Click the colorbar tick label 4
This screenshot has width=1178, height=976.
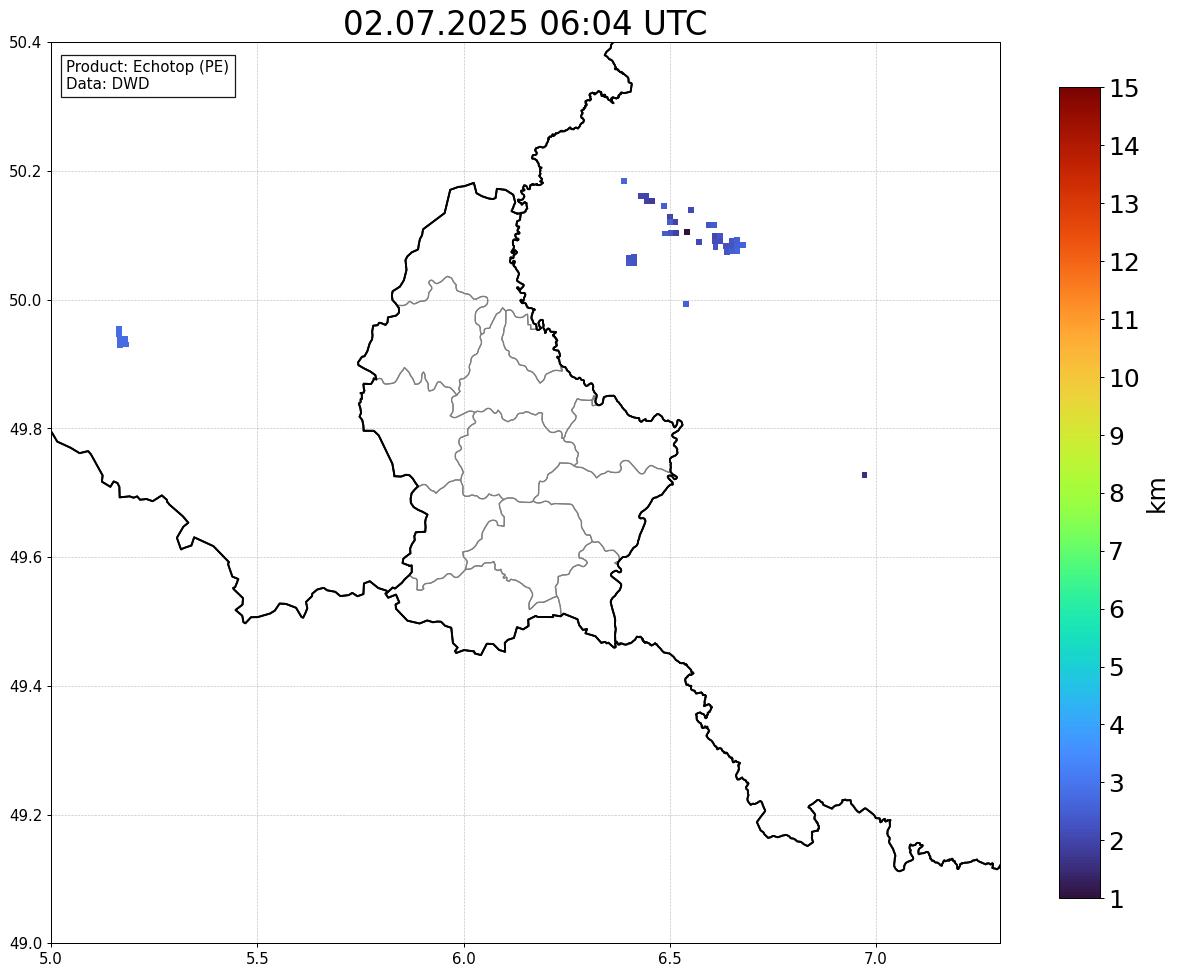pos(1117,725)
